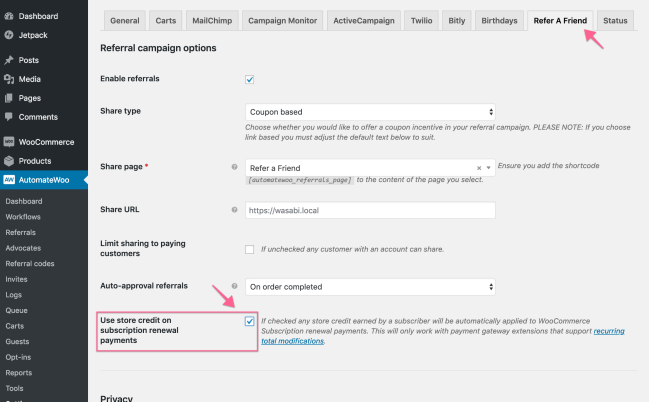Click the Pages icon in the sidebar
Screen dimensions: 649x402
click(9, 98)
